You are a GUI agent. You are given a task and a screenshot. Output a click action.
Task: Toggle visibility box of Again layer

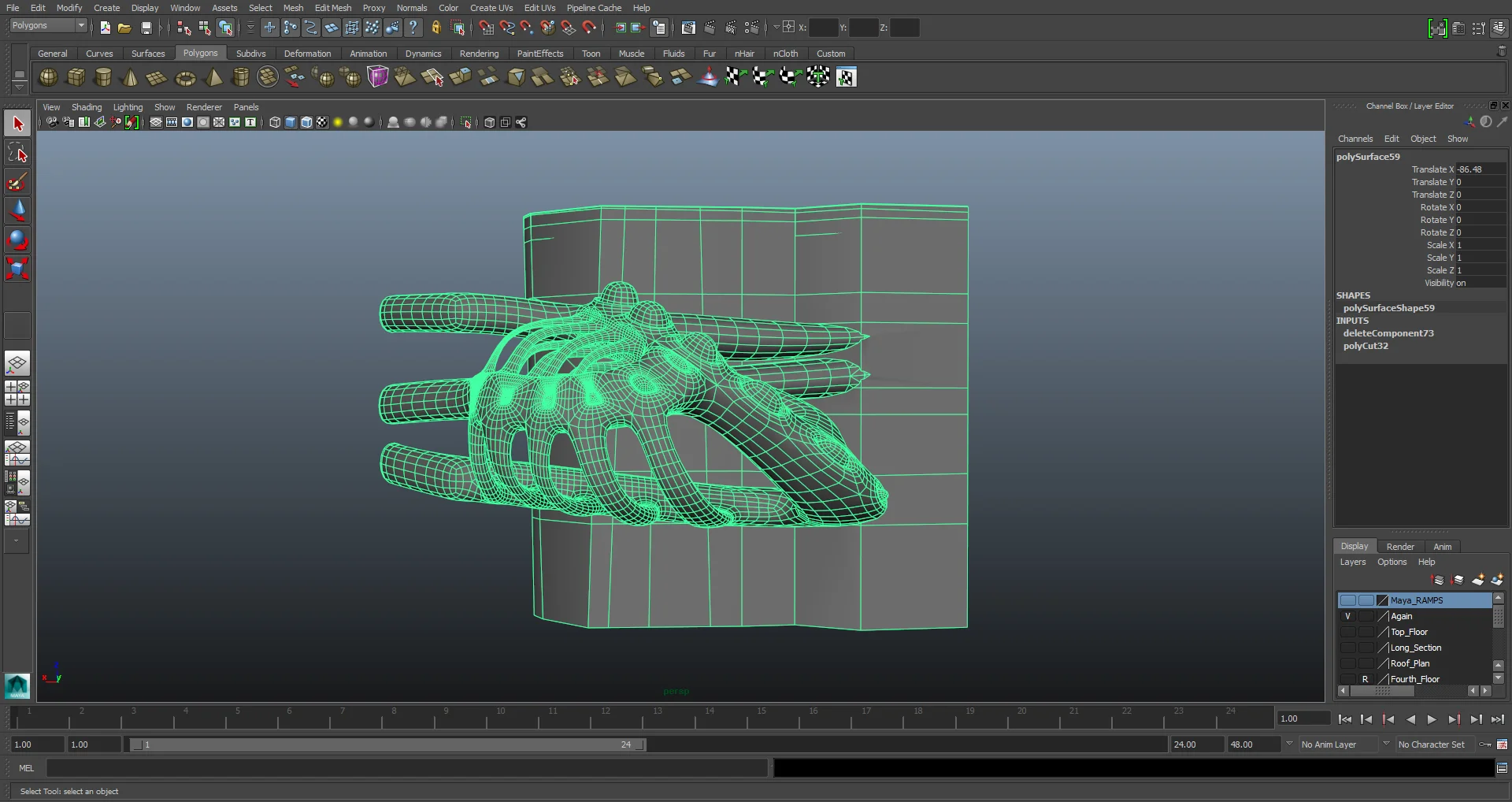1347,616
